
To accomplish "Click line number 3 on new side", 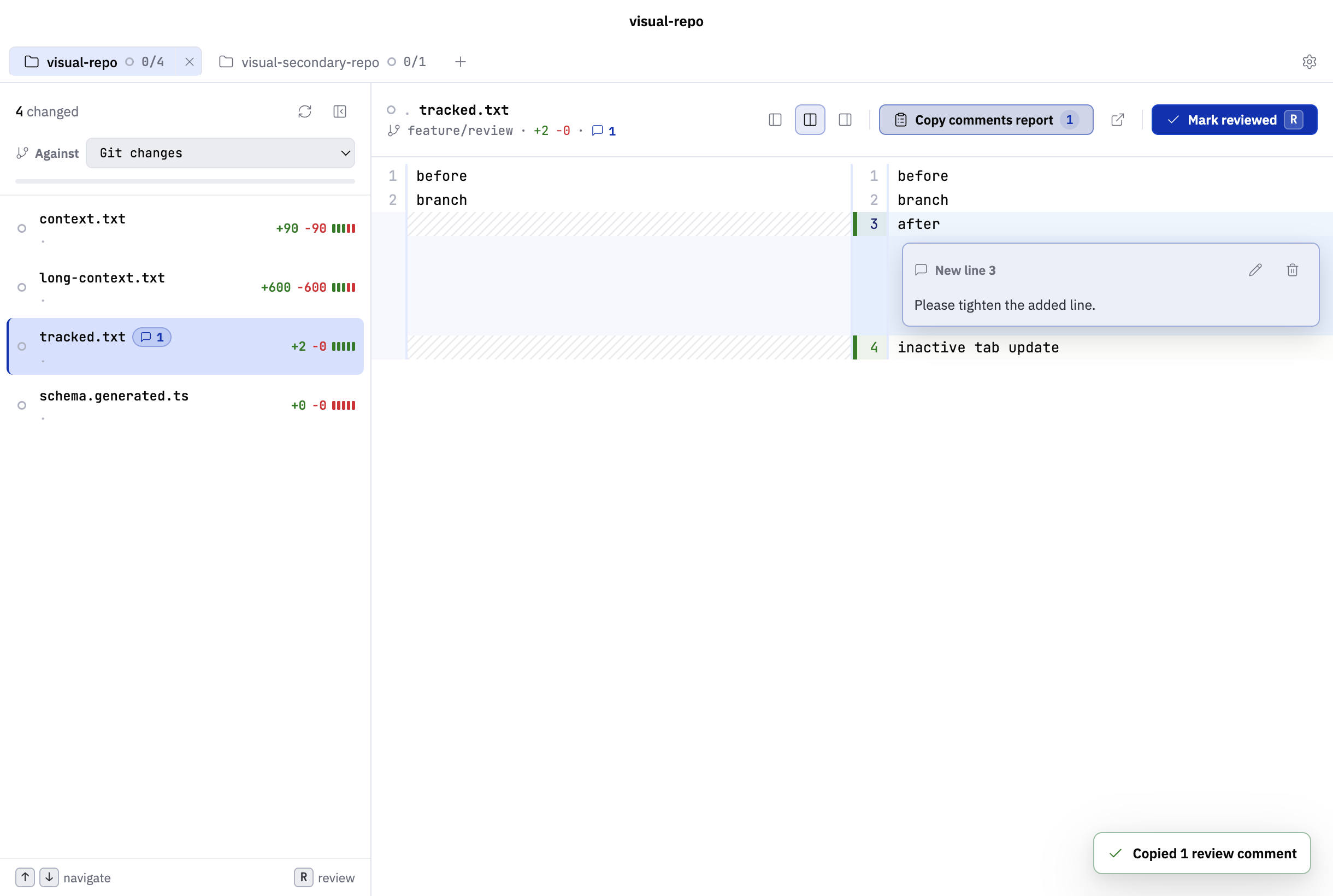I will tap(874, 224).
